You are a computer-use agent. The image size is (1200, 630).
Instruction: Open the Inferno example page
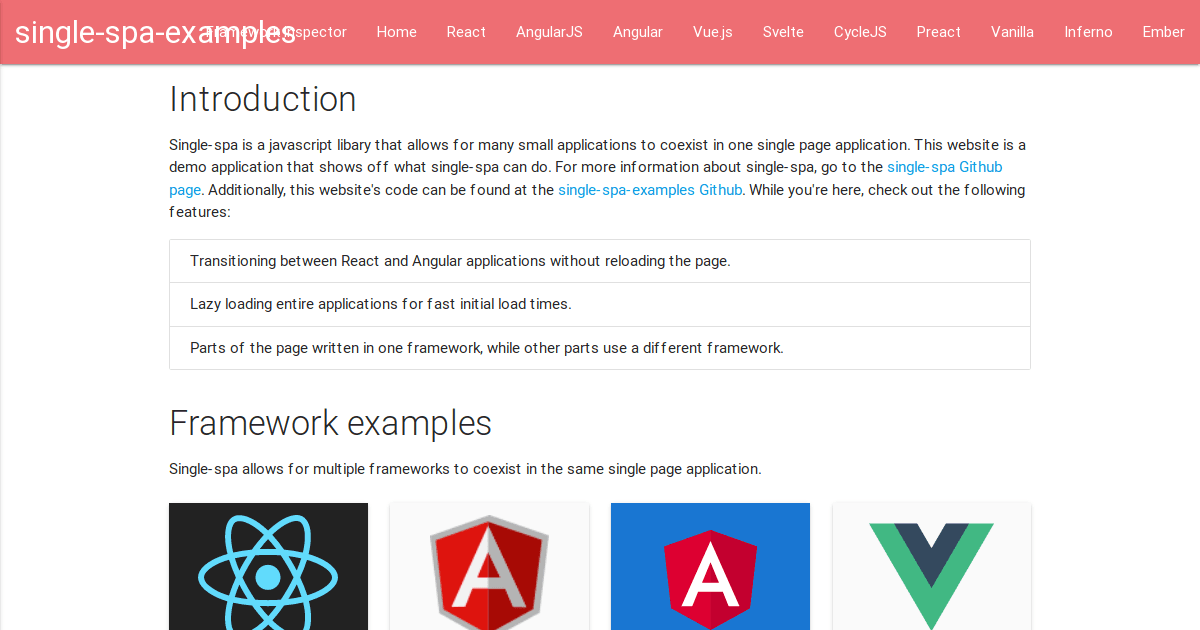tap(1088, 32)
